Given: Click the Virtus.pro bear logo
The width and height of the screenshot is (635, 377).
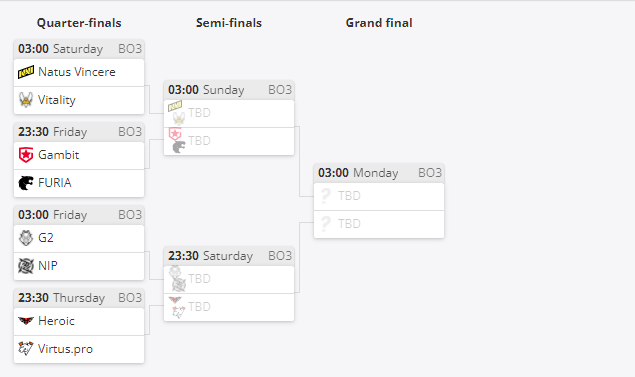Looking at the screenshot, I should pos(26,349).
